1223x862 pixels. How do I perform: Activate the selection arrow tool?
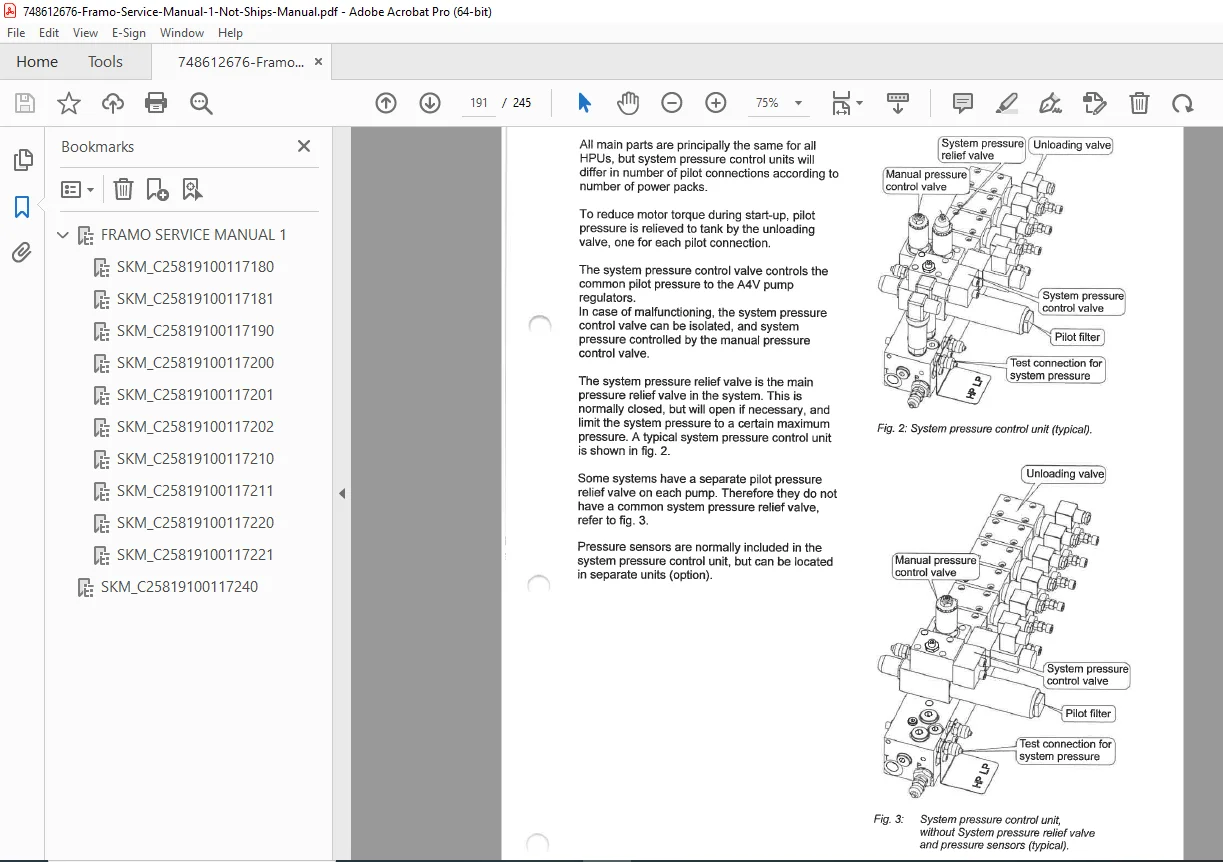pos(585,103)
